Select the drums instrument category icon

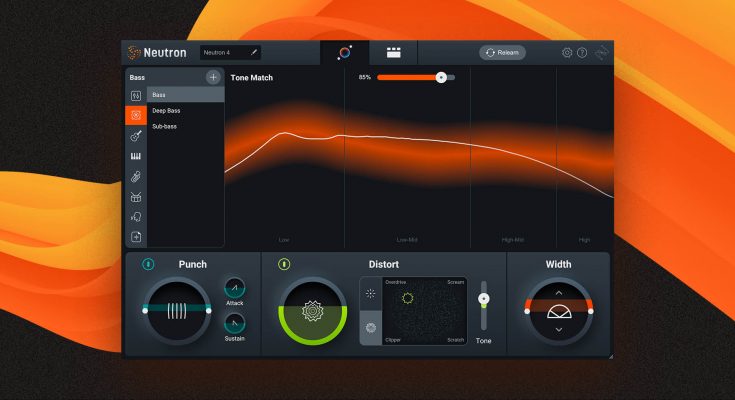pyautogui.click(x=136, y=197)
